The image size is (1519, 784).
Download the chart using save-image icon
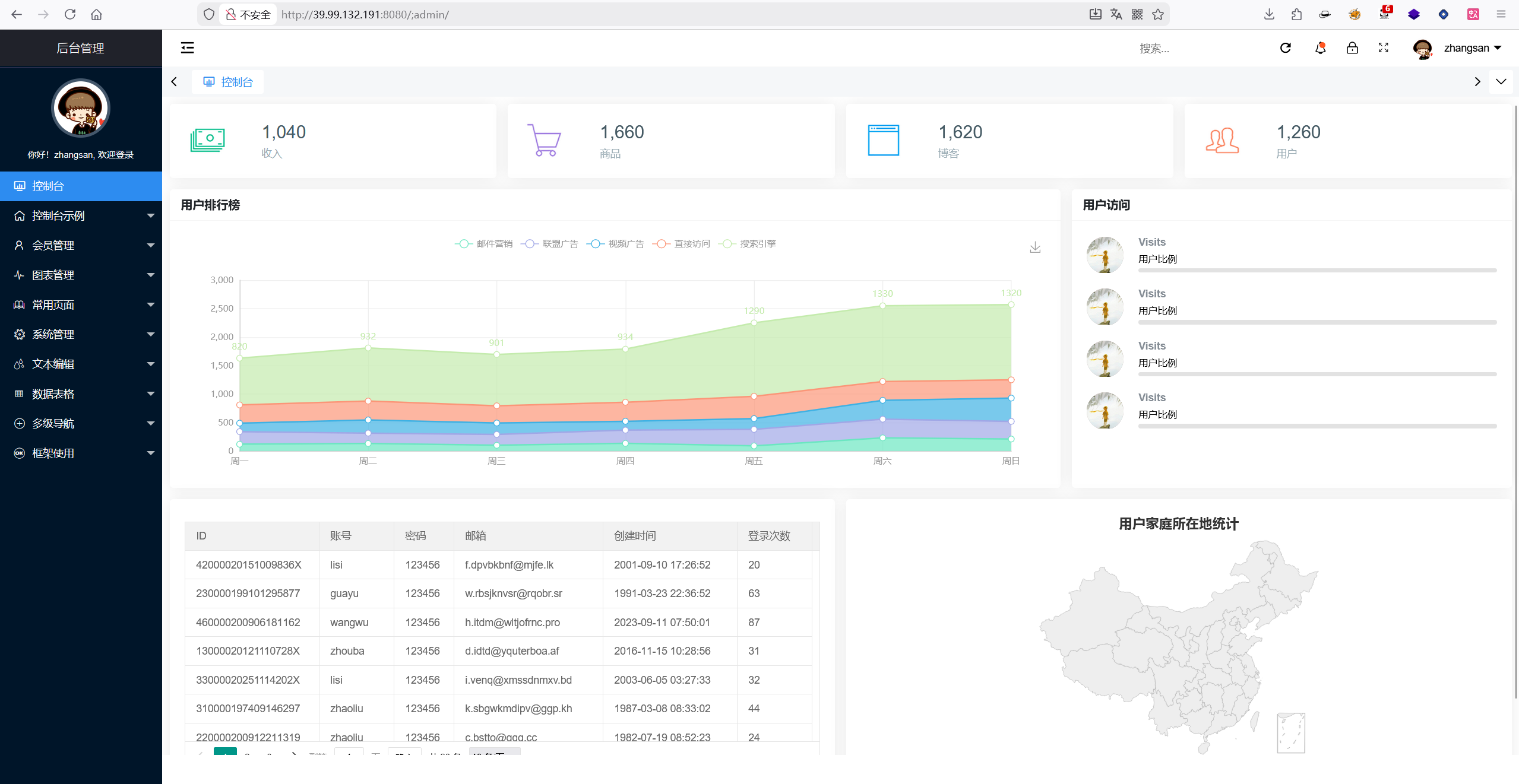tap(1035, 247)
